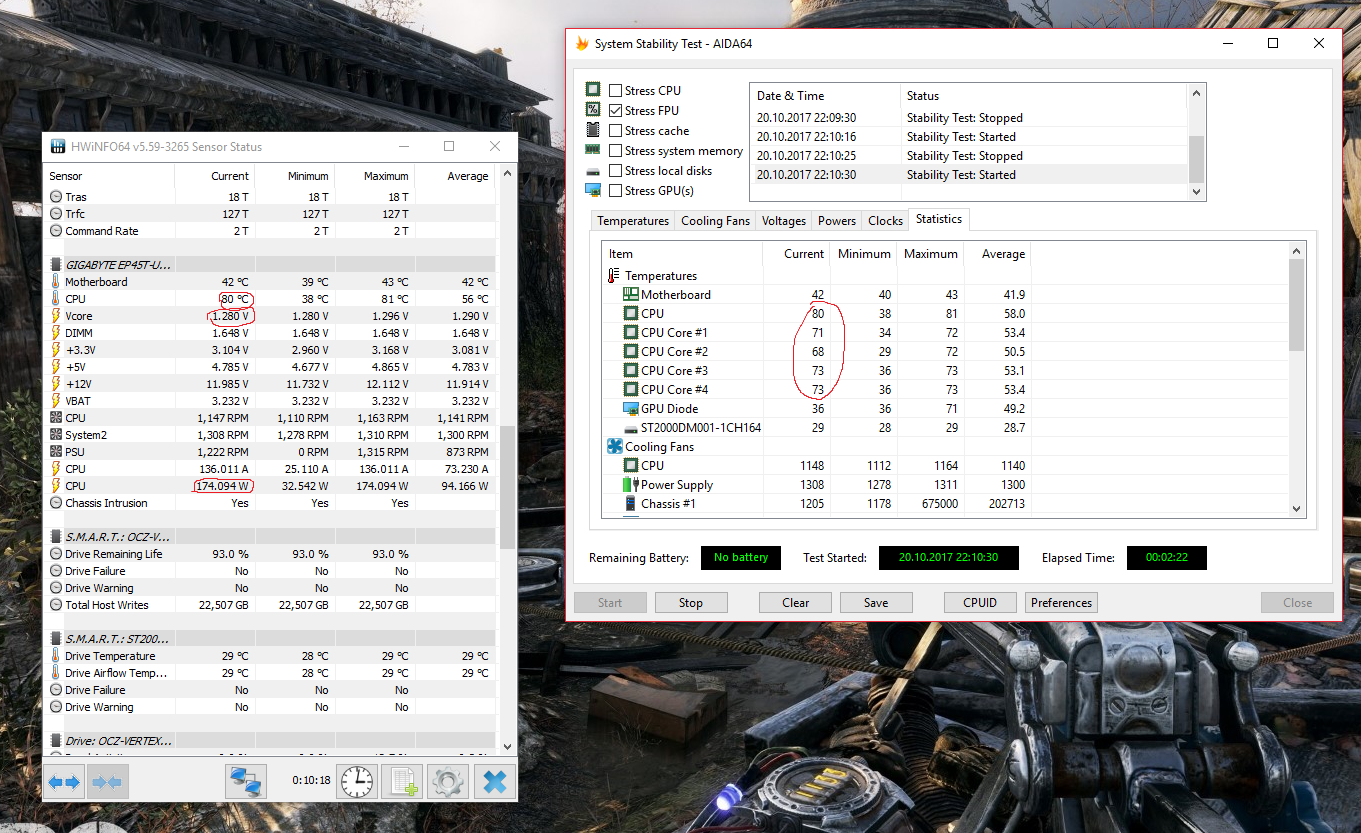This screenshot has height=833, width=1361.
Task: Click the collapse columns arrows button in HWiNFO
Action: point(106,782)
